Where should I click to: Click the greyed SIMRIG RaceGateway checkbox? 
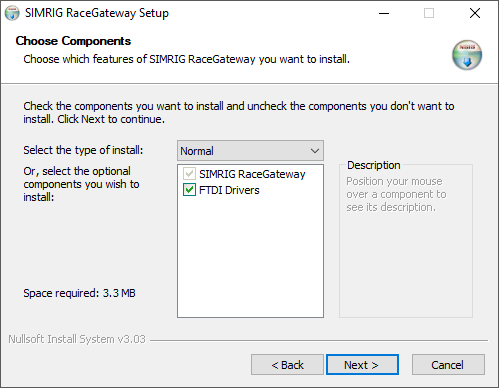click(189, 174)
